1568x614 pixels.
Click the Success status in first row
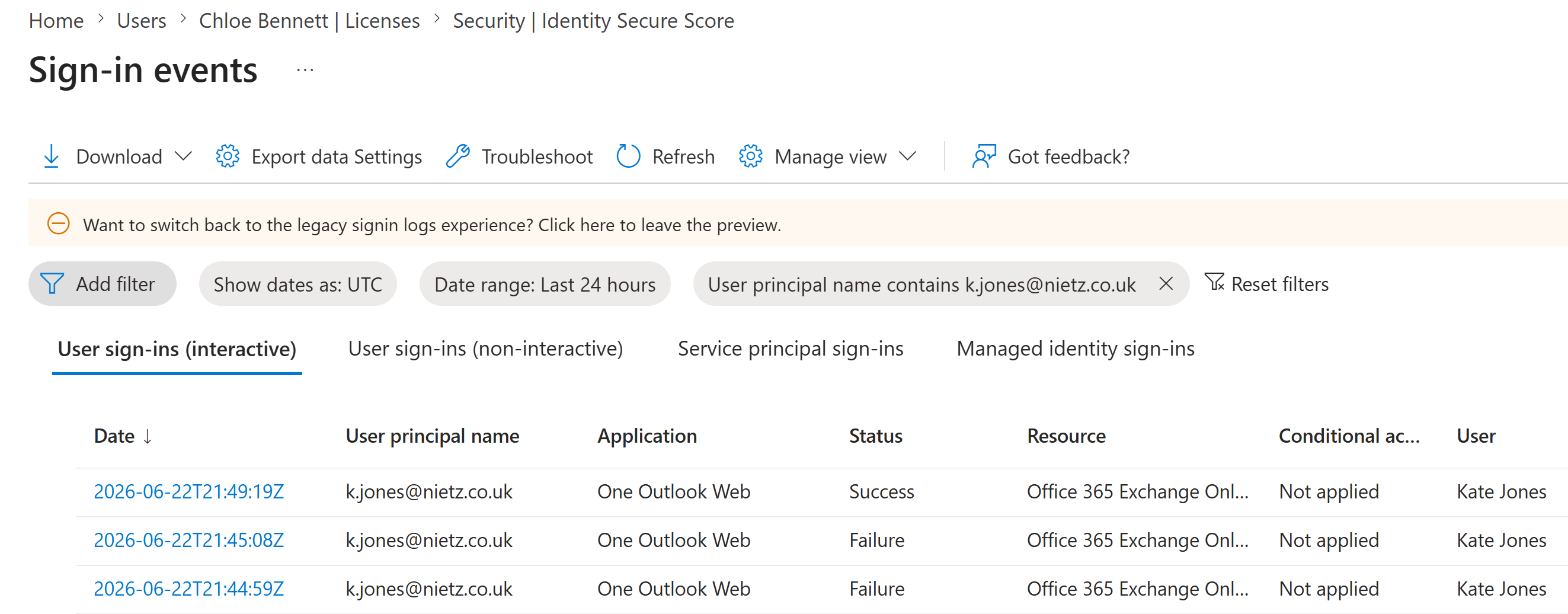click(881, 492)
